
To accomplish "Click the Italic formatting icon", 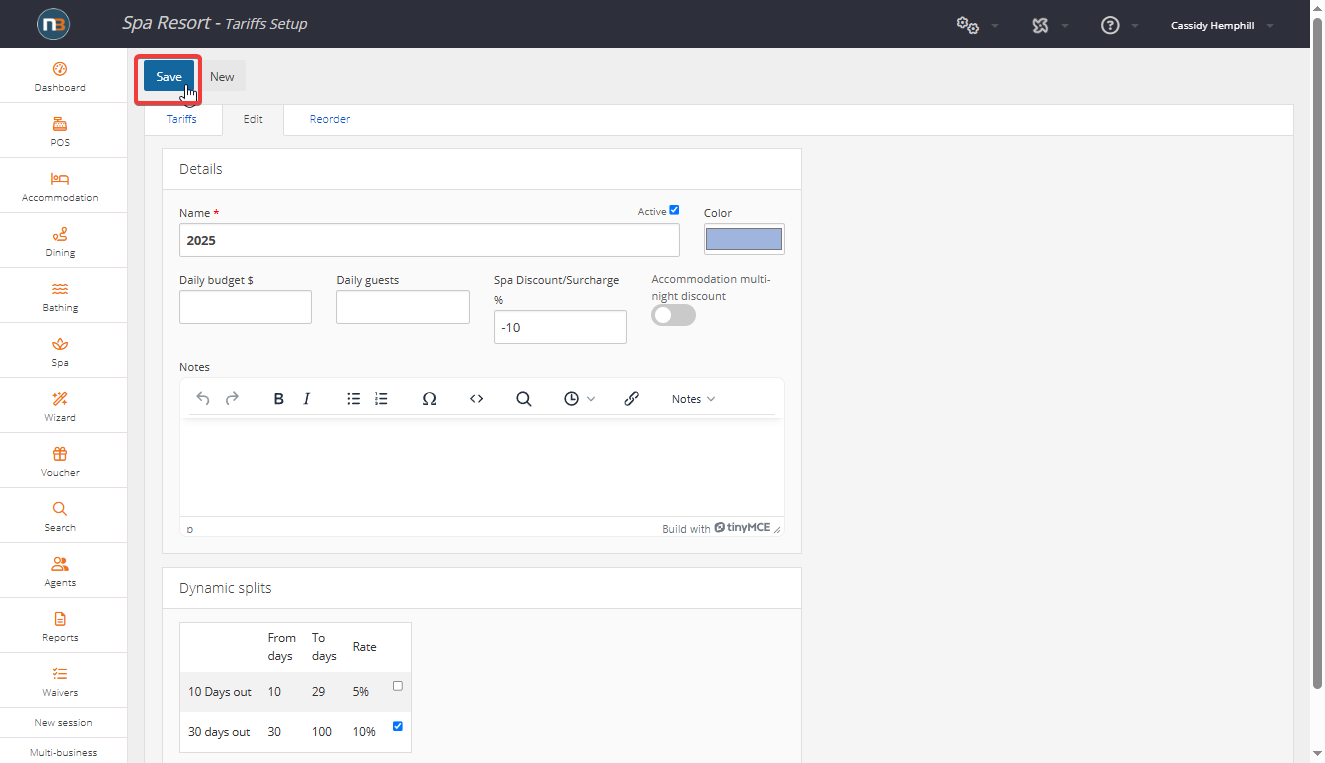I will pos(307,399).
